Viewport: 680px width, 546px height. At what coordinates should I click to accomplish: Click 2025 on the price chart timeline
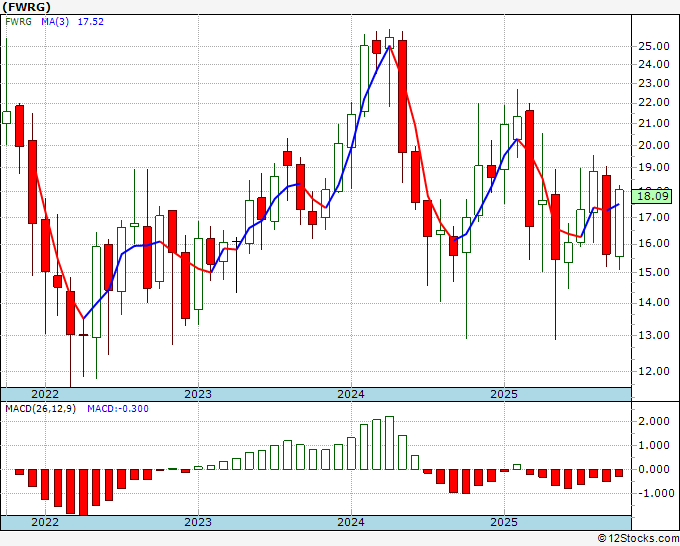pyautogui.click(x=504, y=394)
